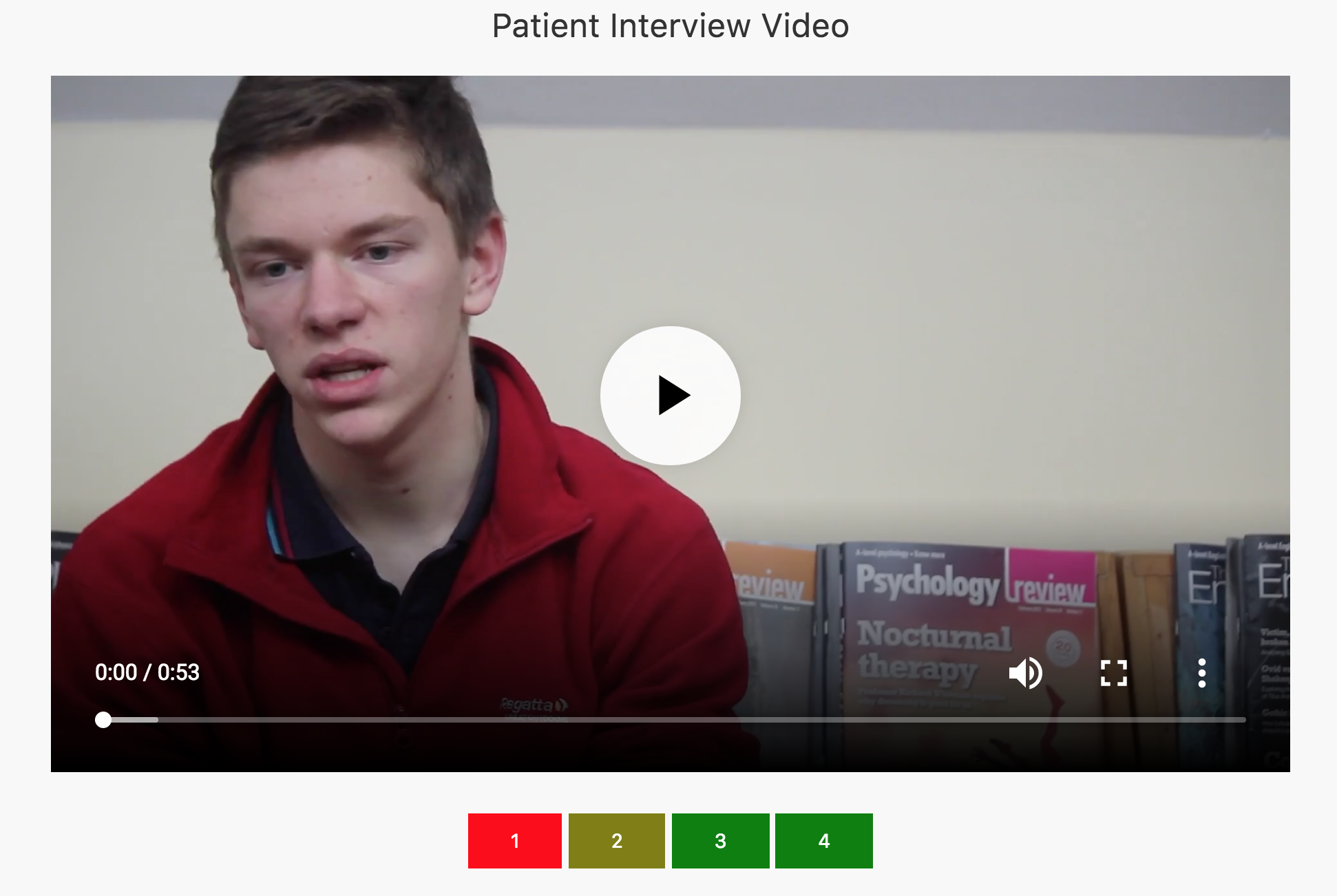
Task: Click the red button labeled 1
Action: coord(515,841)
